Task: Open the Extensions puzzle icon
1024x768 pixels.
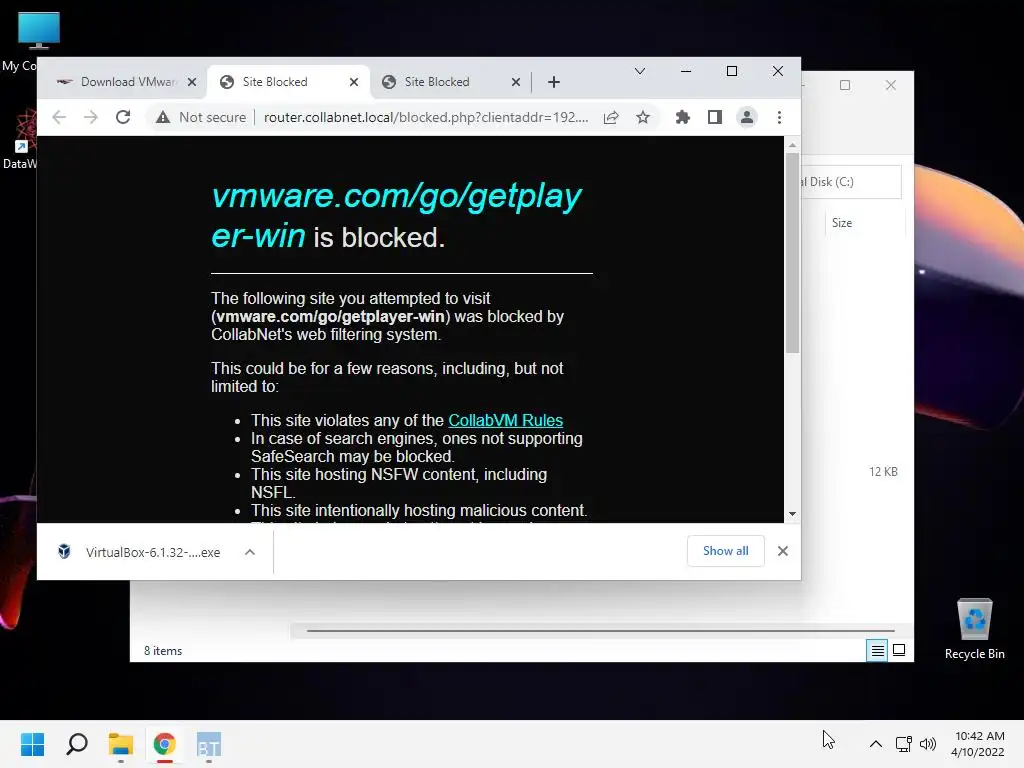Action: (682, 118)
